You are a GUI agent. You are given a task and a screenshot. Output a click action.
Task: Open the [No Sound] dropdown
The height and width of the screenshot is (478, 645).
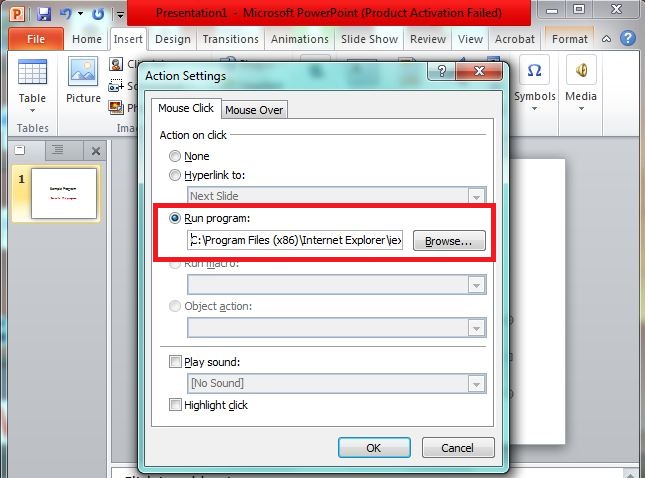click(476, 384)
